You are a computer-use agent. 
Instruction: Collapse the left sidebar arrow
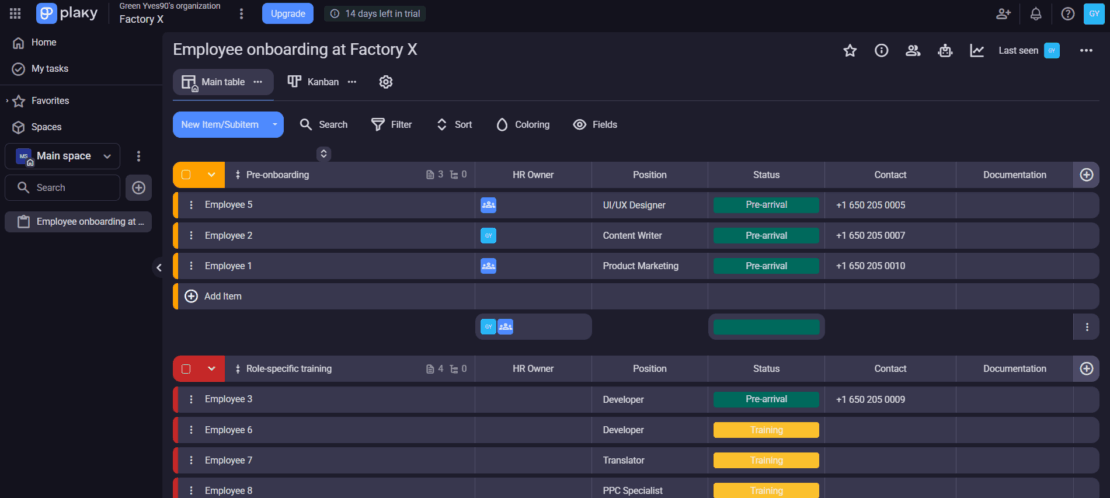[159, 267]
